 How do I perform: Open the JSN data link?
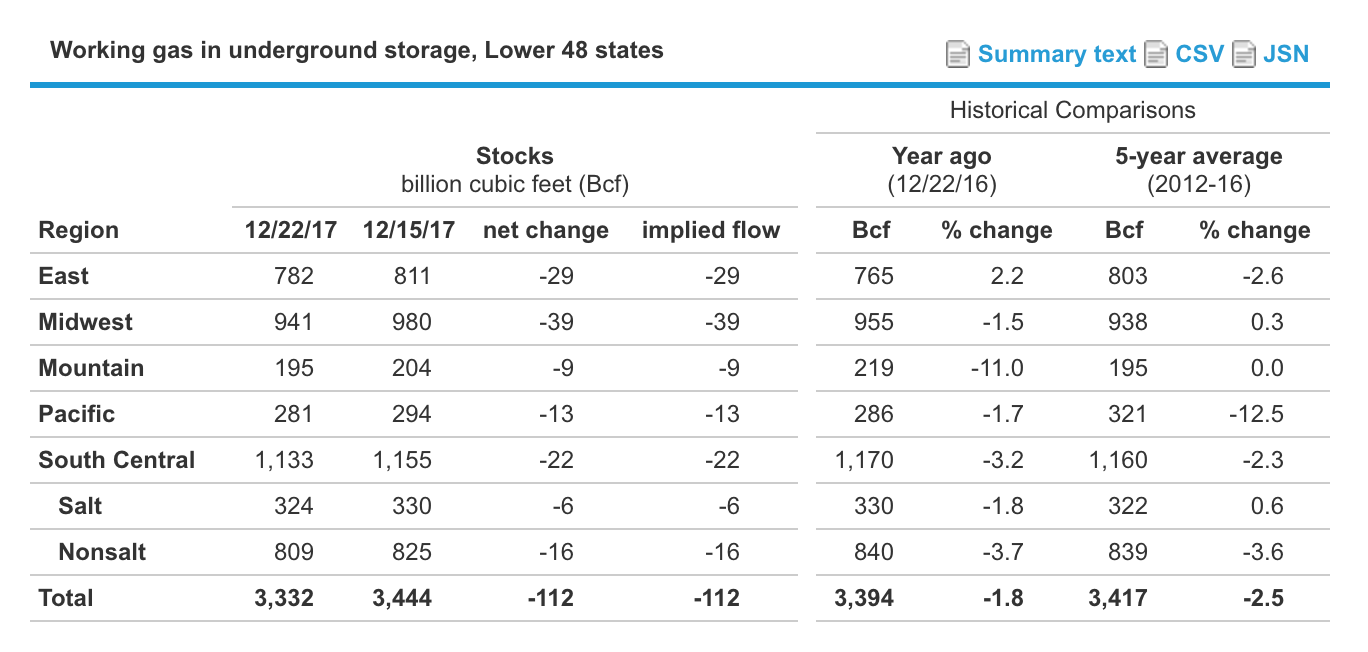coord(1287,54)
